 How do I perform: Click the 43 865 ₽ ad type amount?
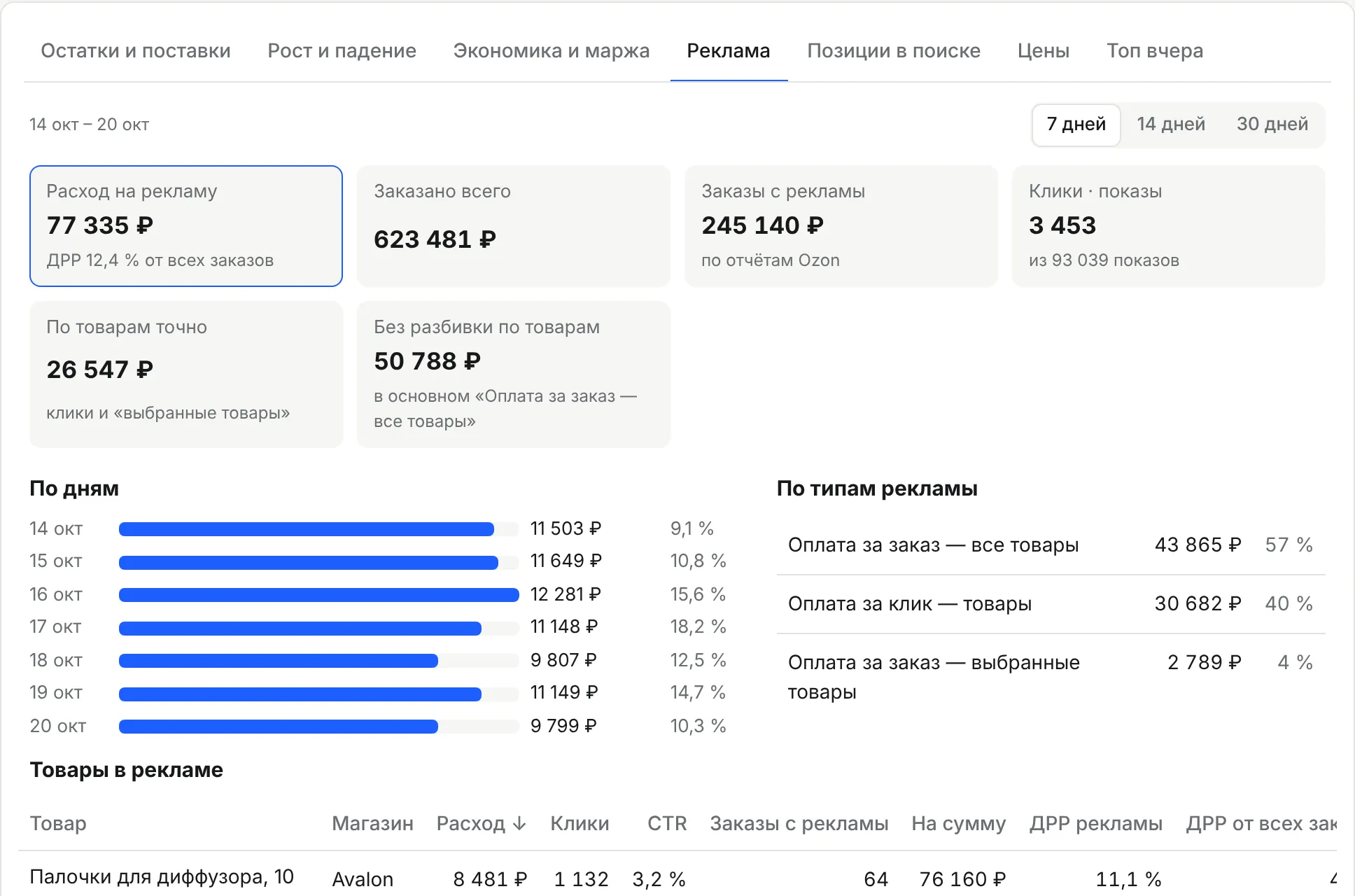(1198, 545)
